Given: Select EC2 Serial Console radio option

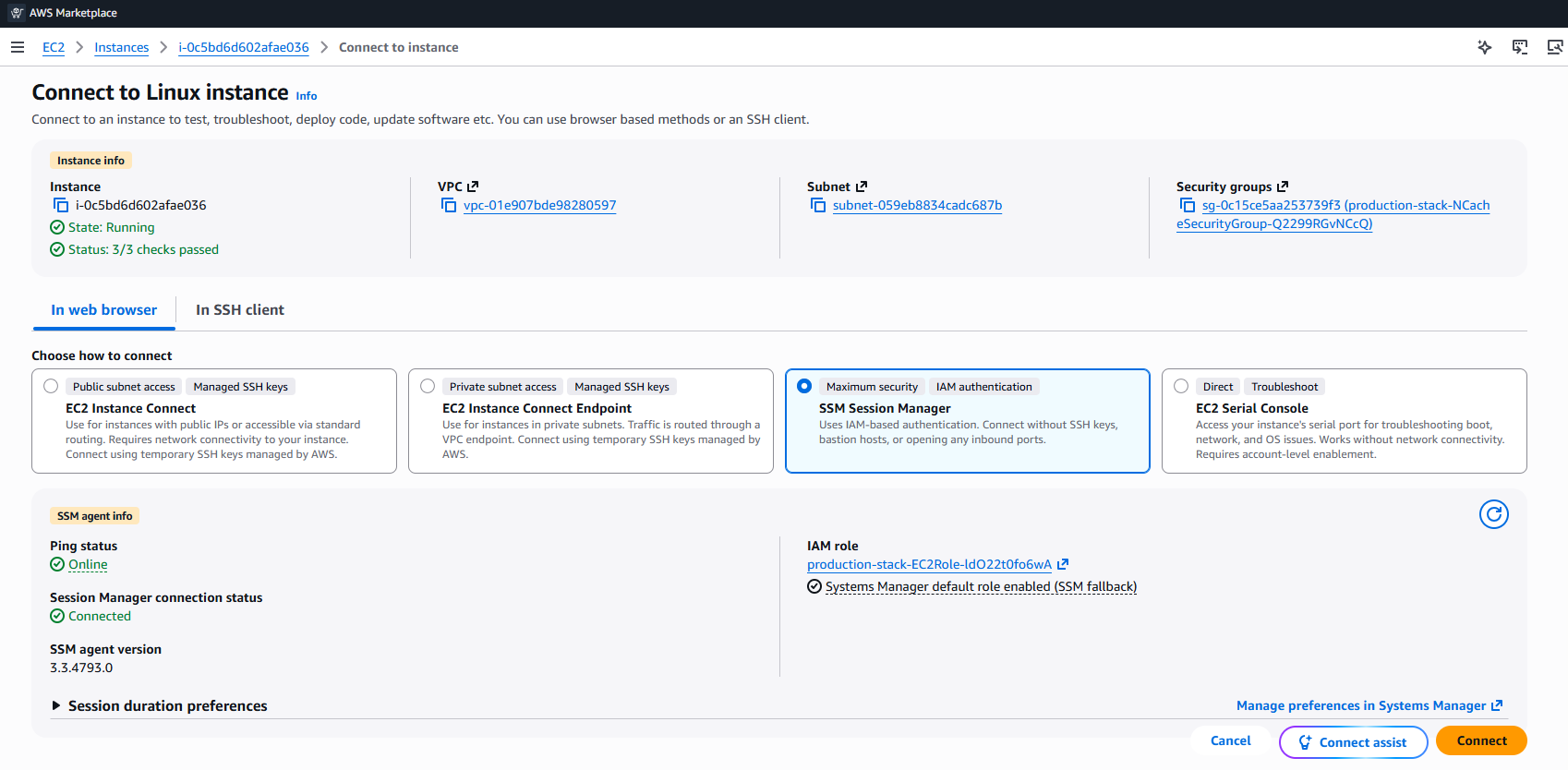Looking at the screenshot, I should point(1181,386).
